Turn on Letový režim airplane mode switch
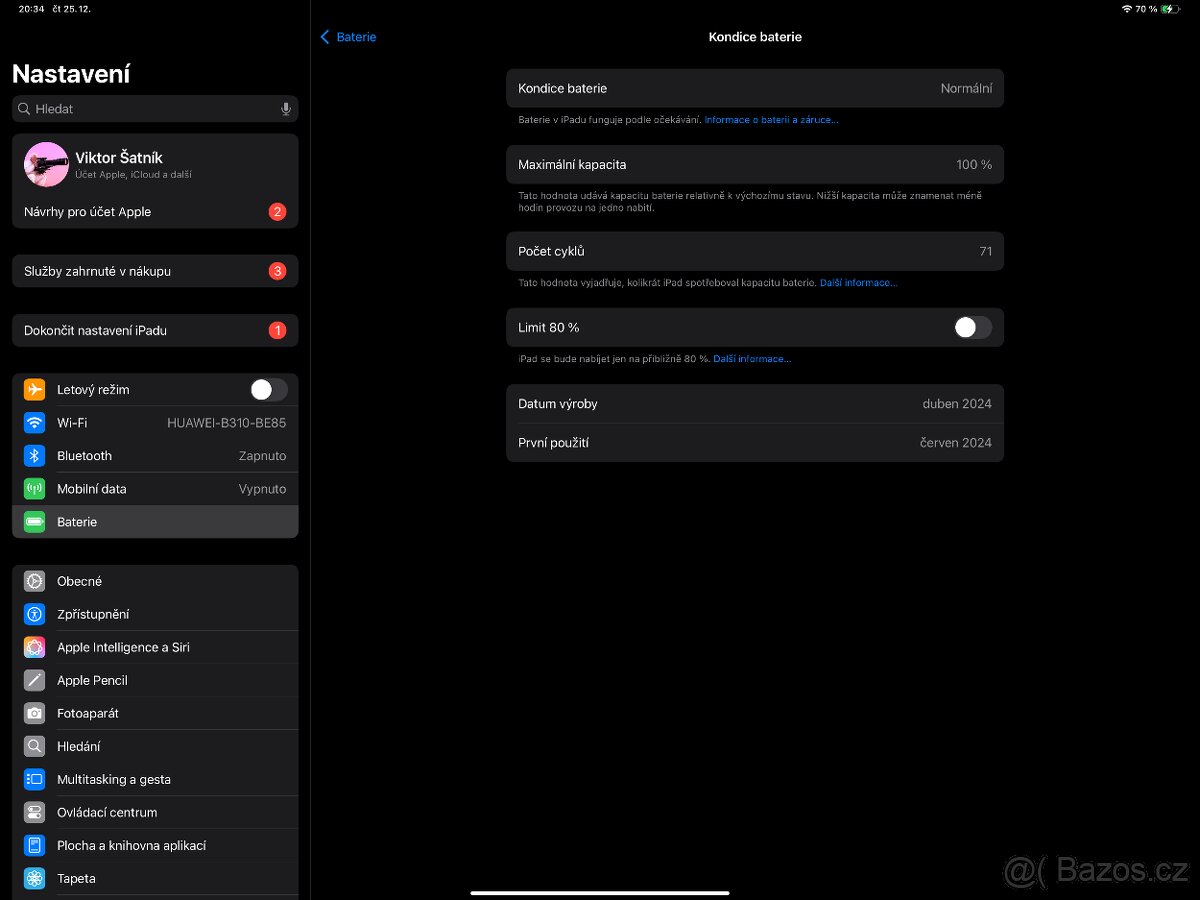1200x900 pixels. coord(267,389)
